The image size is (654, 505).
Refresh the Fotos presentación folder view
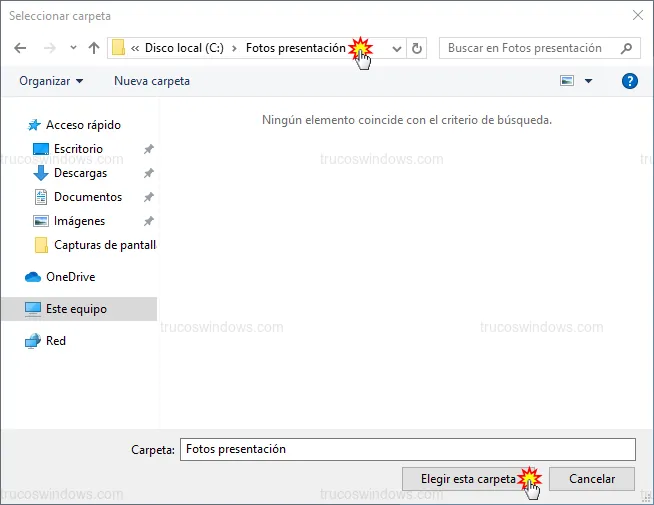click(418, 48)
